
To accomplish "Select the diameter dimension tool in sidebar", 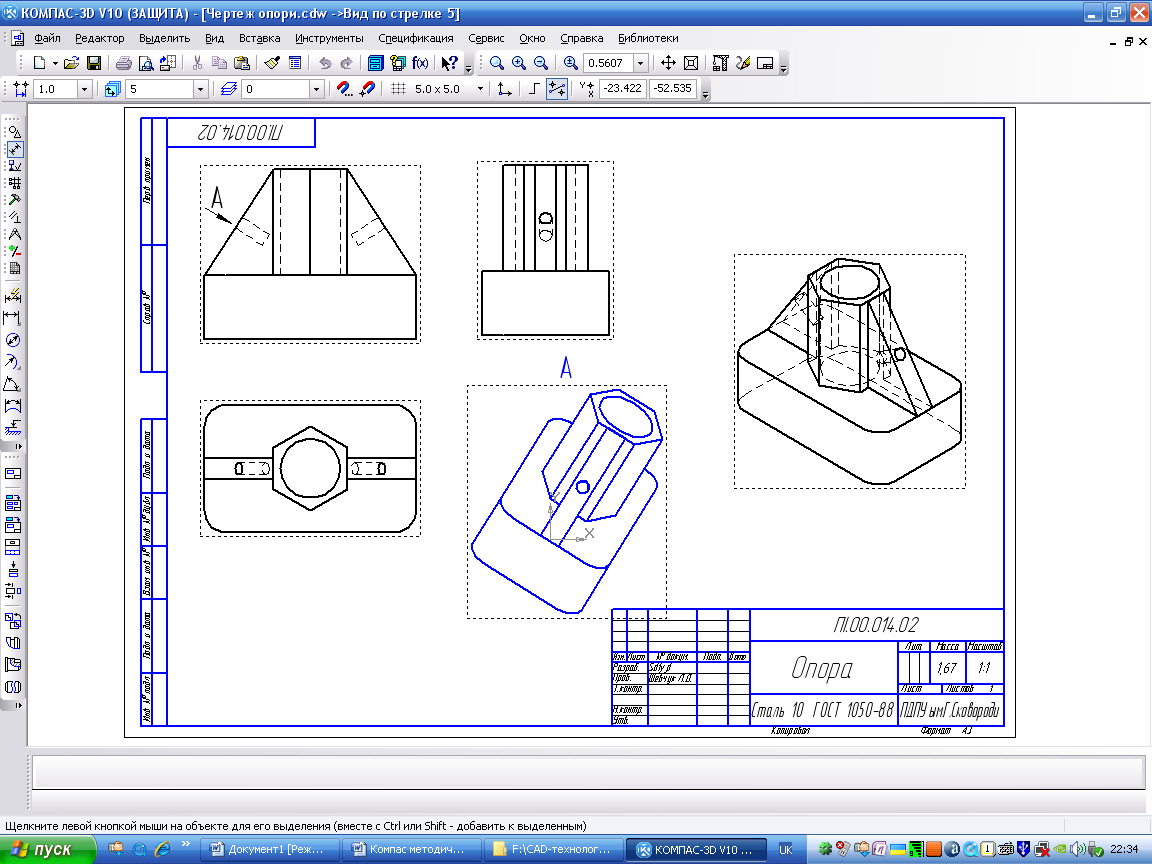I will coord(14,340).
